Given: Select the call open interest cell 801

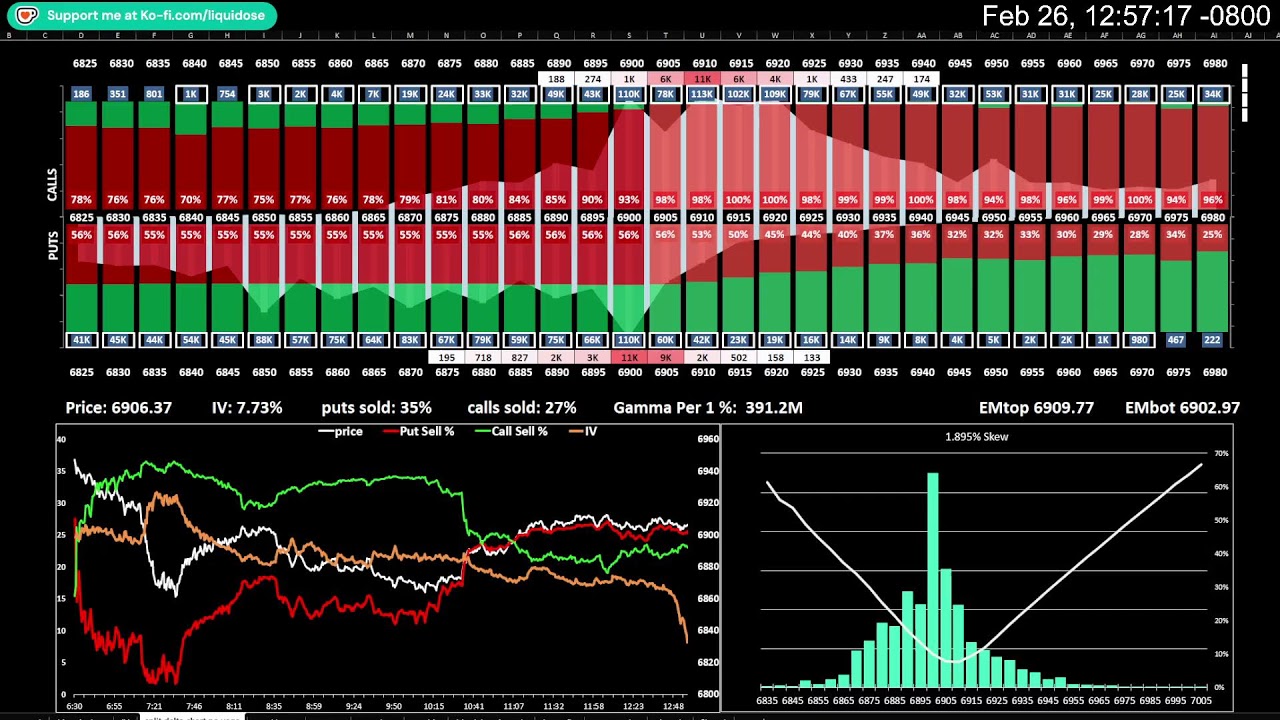Looking at the screenshot, I should (x=154, y=94).
